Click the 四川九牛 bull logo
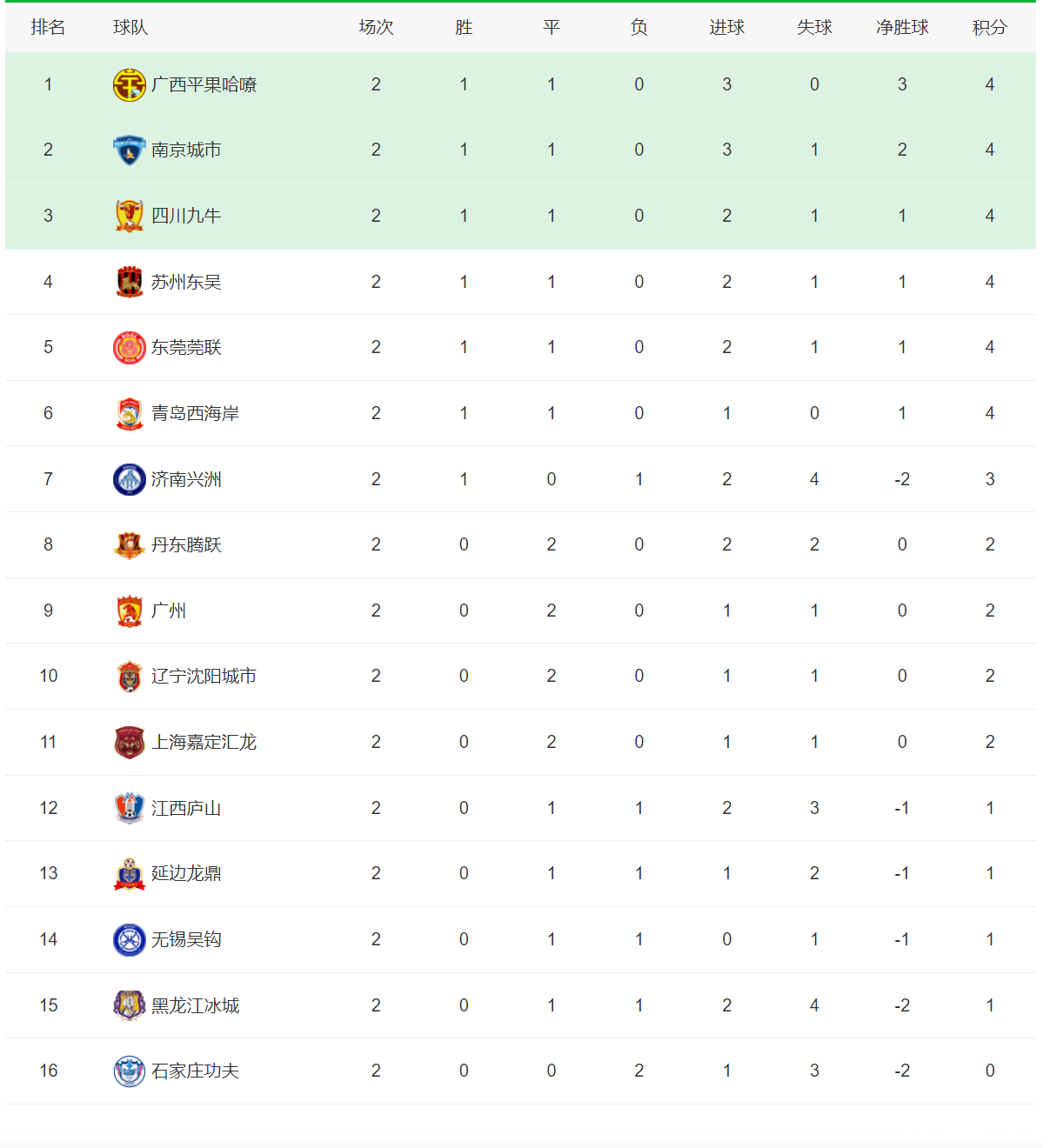This screenshot has width=1043, height=1148. pyautogui.click(x=129, y=216)
